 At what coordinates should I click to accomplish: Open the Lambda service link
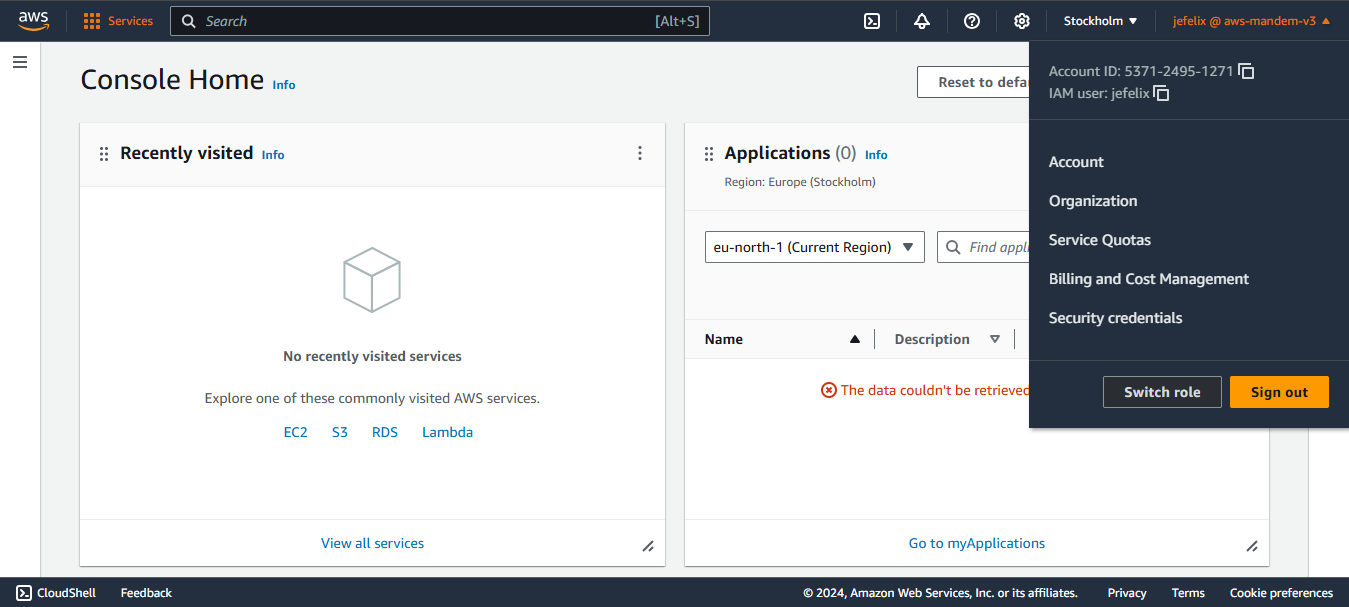coord(448,432)
